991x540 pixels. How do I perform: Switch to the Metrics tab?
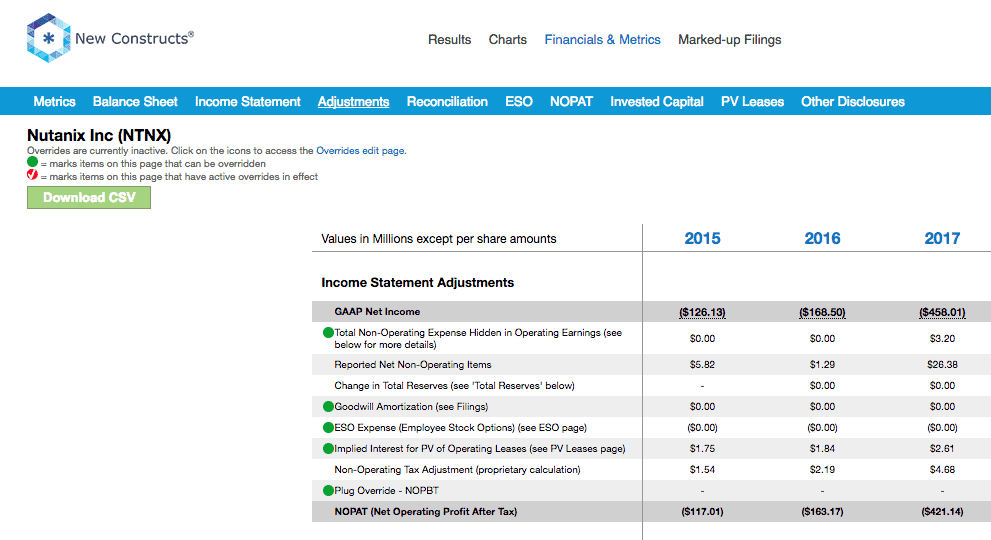[54, 102]
